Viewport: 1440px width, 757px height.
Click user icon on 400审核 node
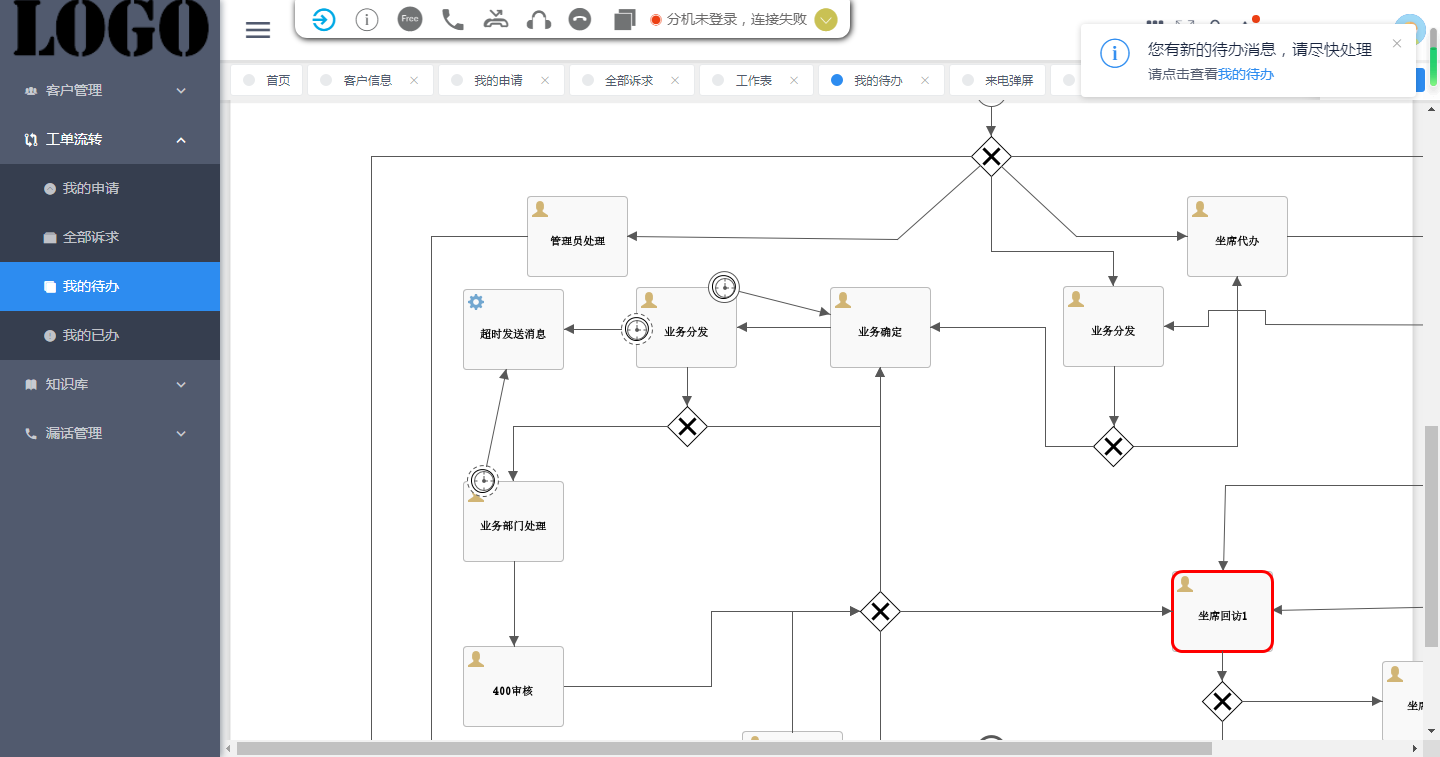point(476,659)
